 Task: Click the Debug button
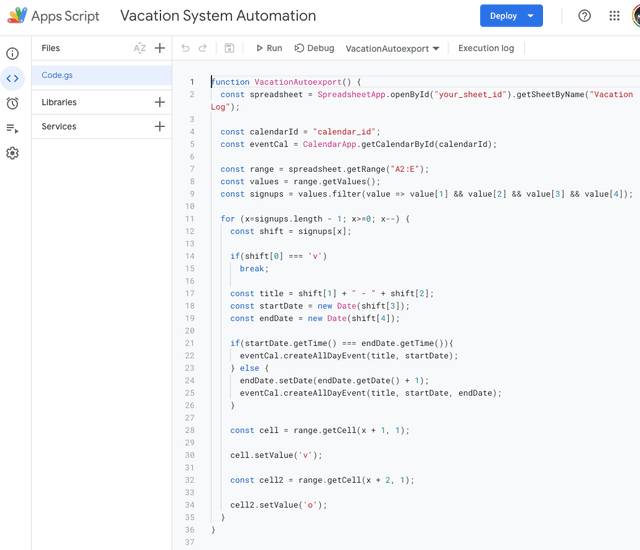coord(314,48)
